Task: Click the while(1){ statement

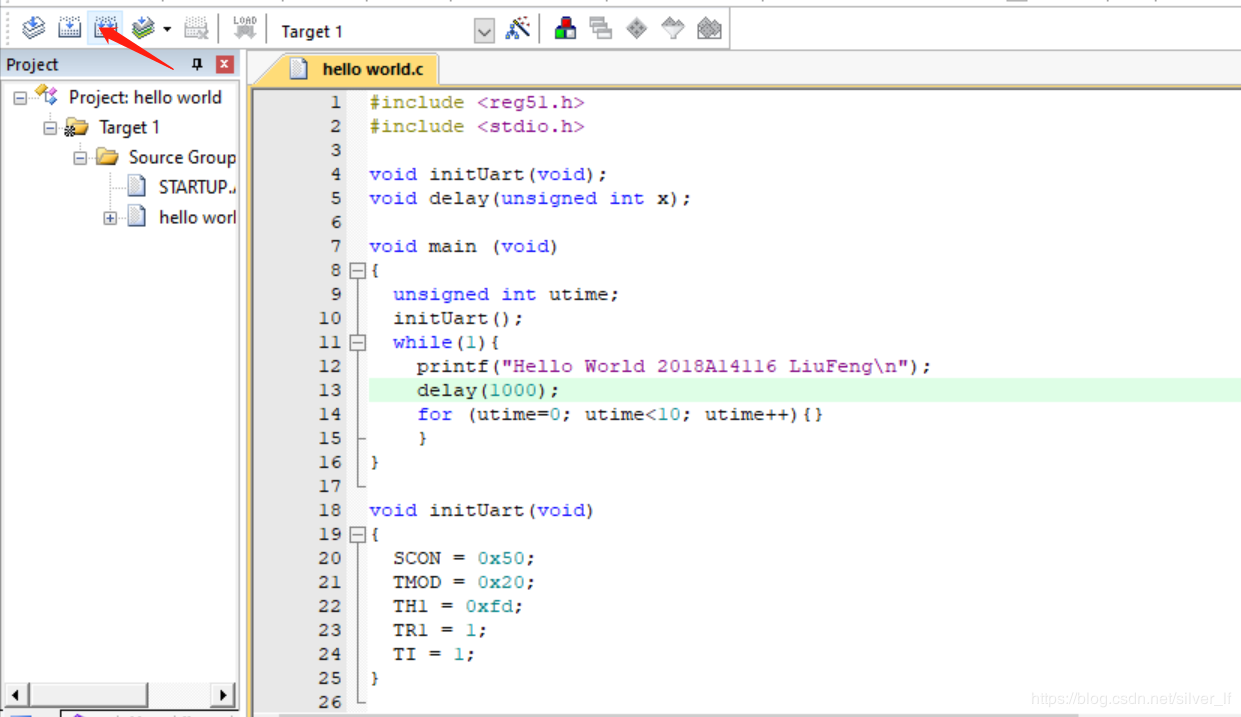Action: [x=446, y=342]
